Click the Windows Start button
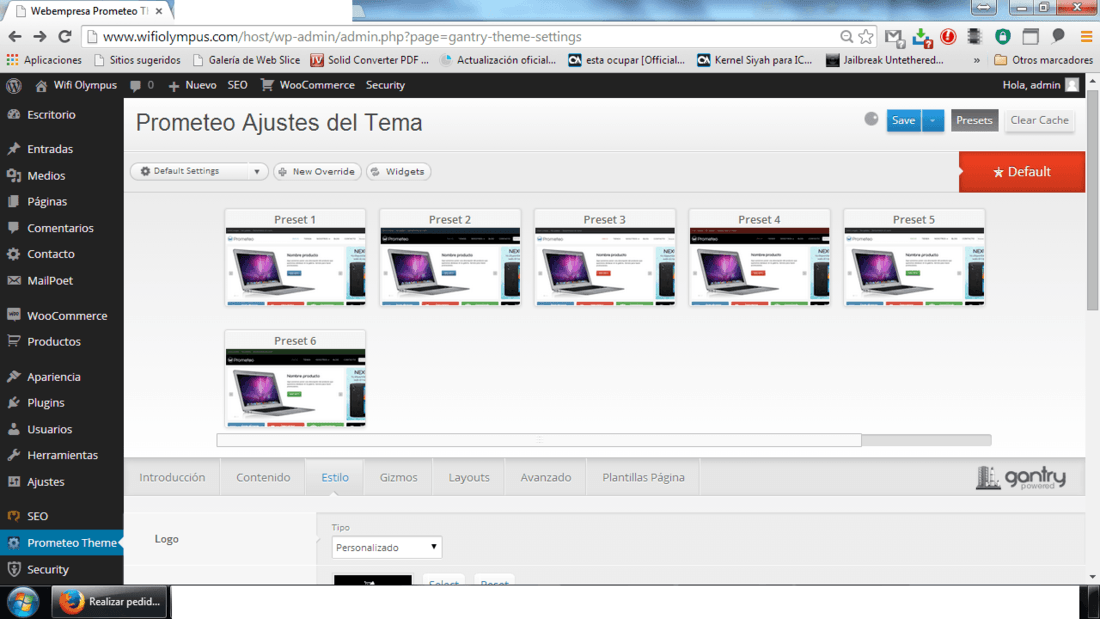 click(x=23, y=602)
